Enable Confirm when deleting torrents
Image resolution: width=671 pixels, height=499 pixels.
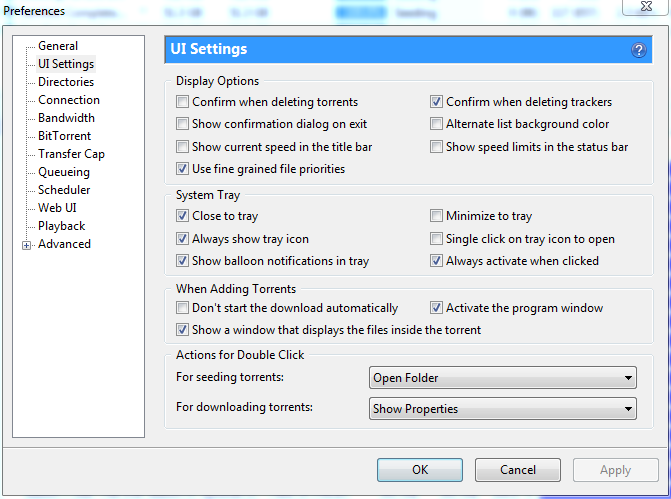click(x=182, y=102)
